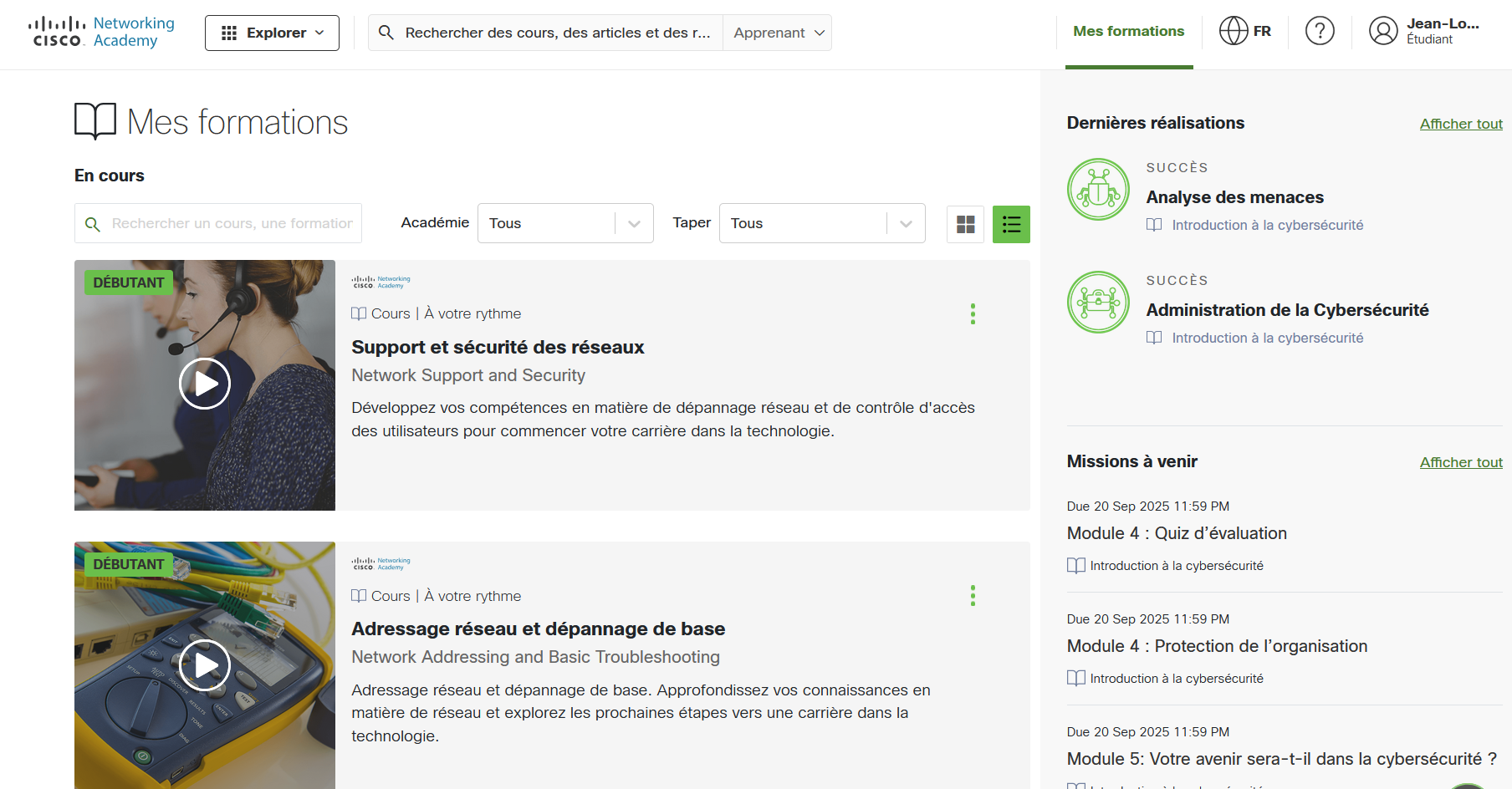Open the Taper filter dropdown
1512x789 pixels.
click(821, 223)
